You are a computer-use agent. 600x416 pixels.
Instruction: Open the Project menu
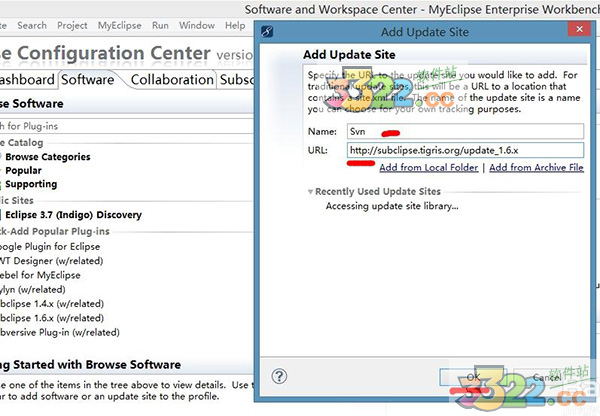(72, 26)
